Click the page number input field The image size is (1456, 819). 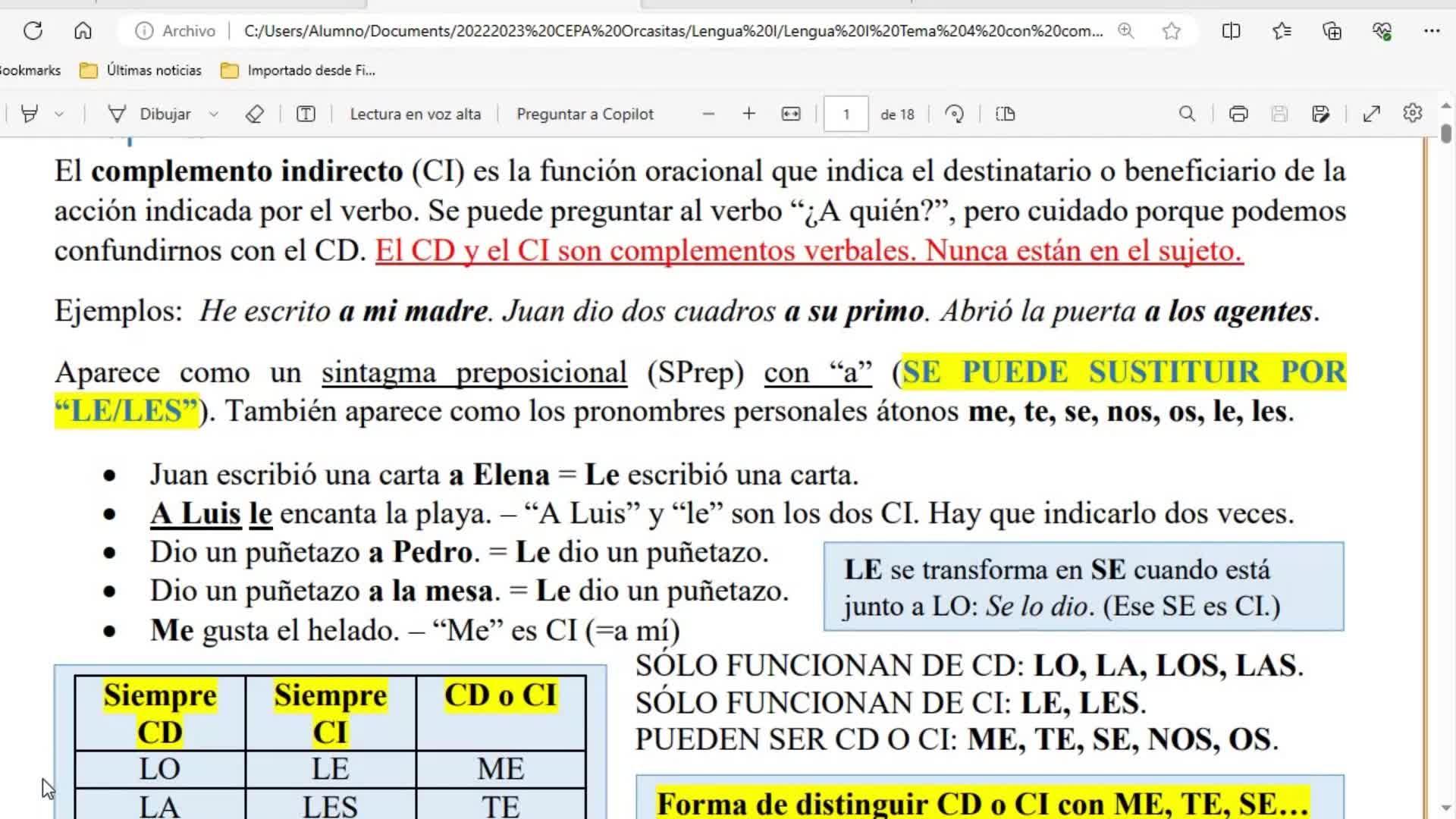click(846, 114)
